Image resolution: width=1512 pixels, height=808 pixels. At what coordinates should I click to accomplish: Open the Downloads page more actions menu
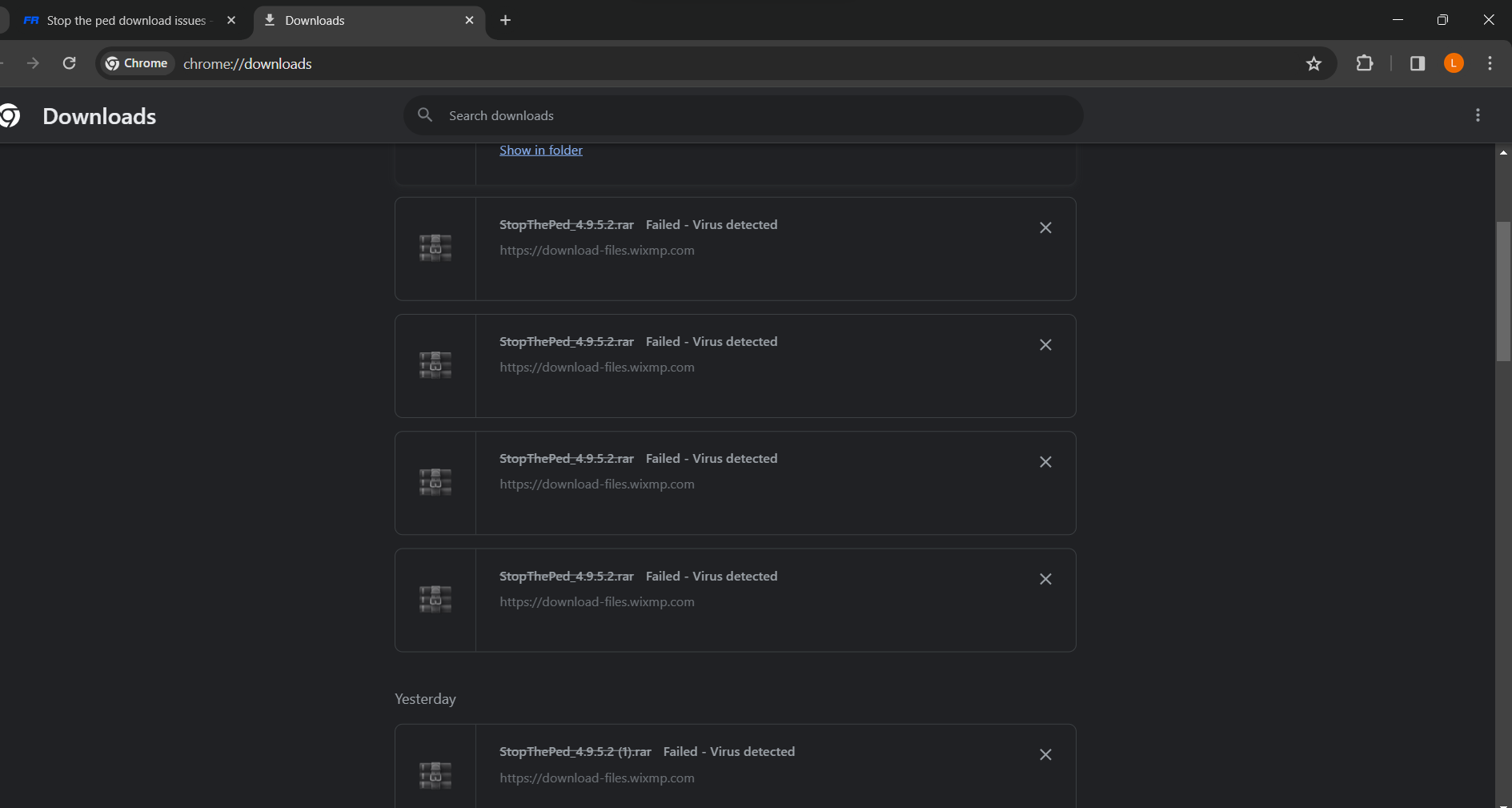click(x=1478, y=115)
